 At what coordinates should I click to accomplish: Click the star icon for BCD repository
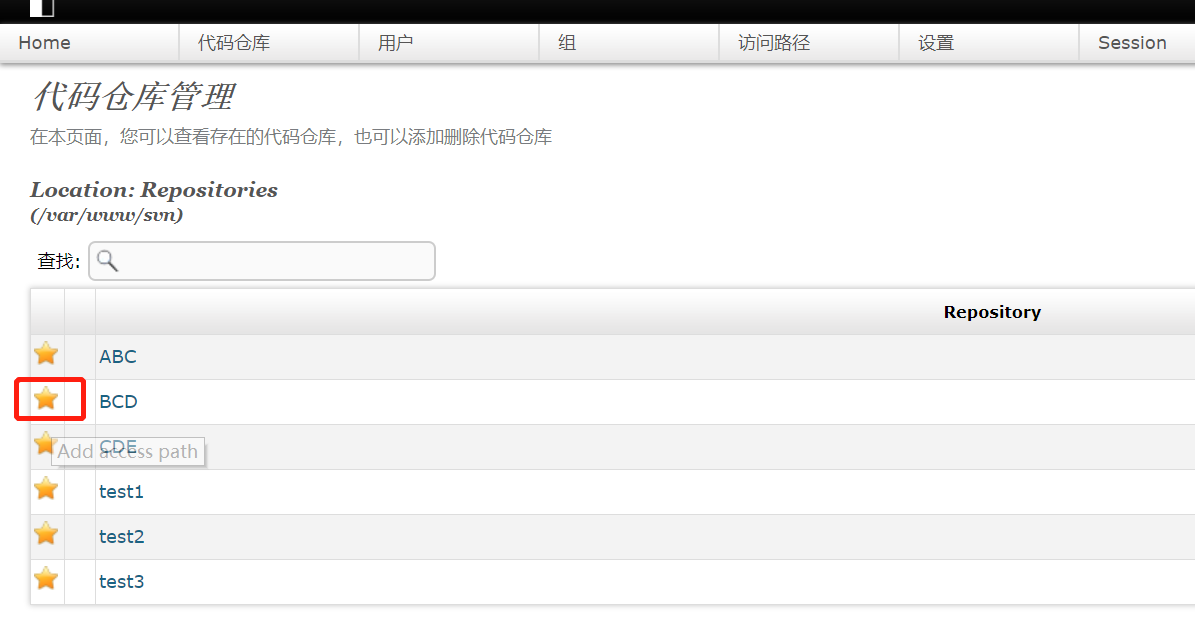(x=46, y=399)
